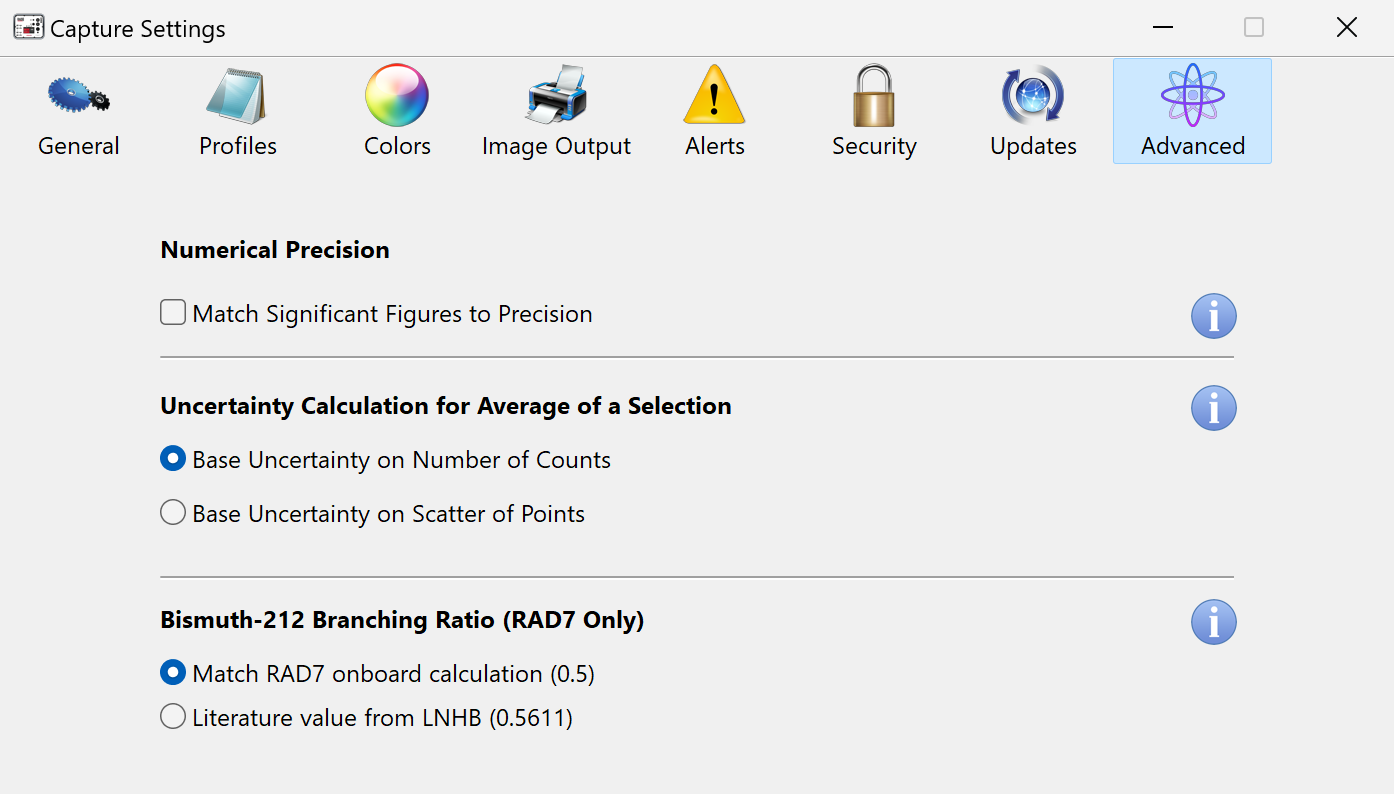Select the Advanced atom icon
The height and width of the screenshot is (794, 1394).
point(1192,96)
